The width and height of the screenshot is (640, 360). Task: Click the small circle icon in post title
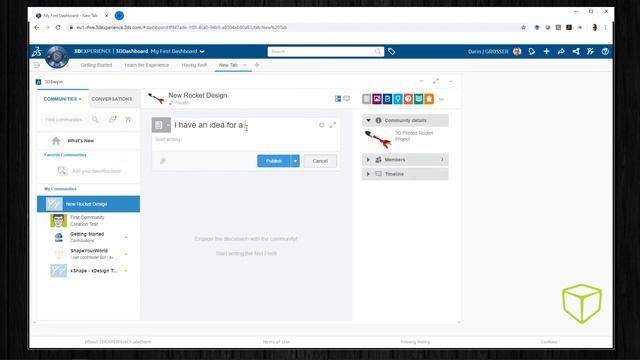tap(322, 125)
